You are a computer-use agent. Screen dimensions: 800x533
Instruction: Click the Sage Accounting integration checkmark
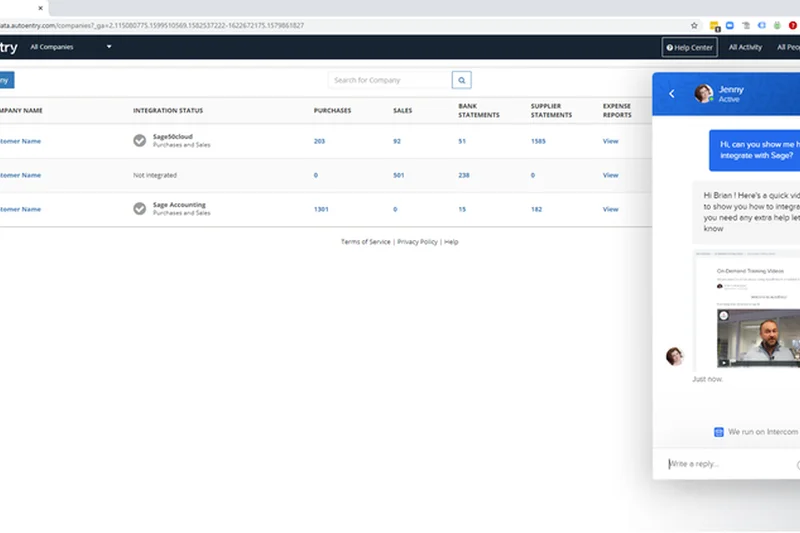click(140, 209)
